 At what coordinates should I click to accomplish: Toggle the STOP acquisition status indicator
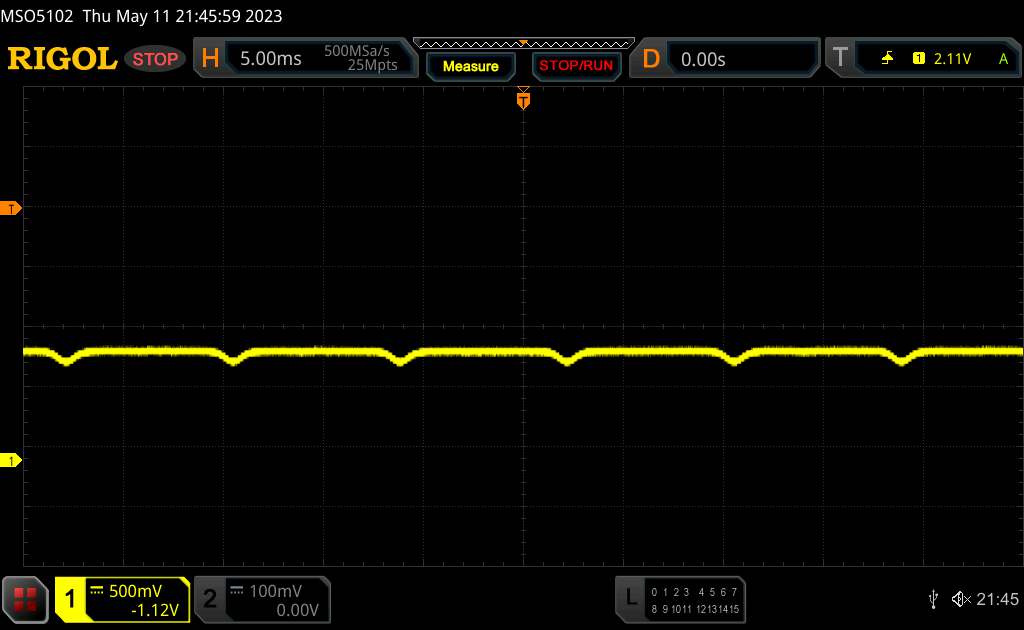(157, 59)
